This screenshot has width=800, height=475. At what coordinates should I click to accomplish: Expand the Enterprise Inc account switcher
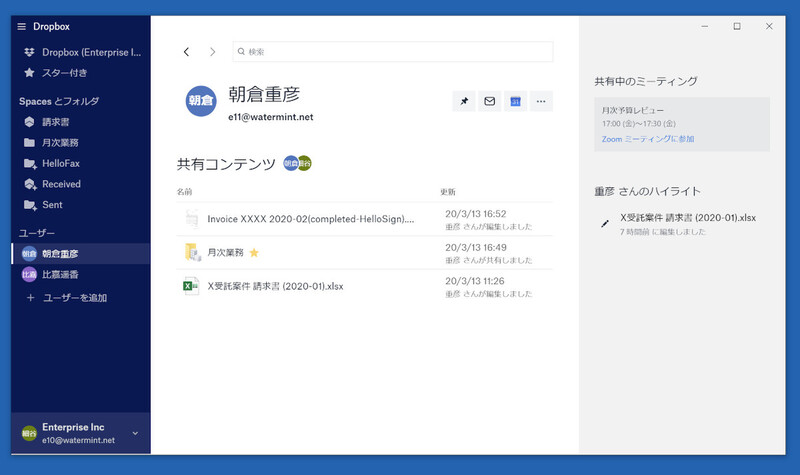tap(135, 433)
